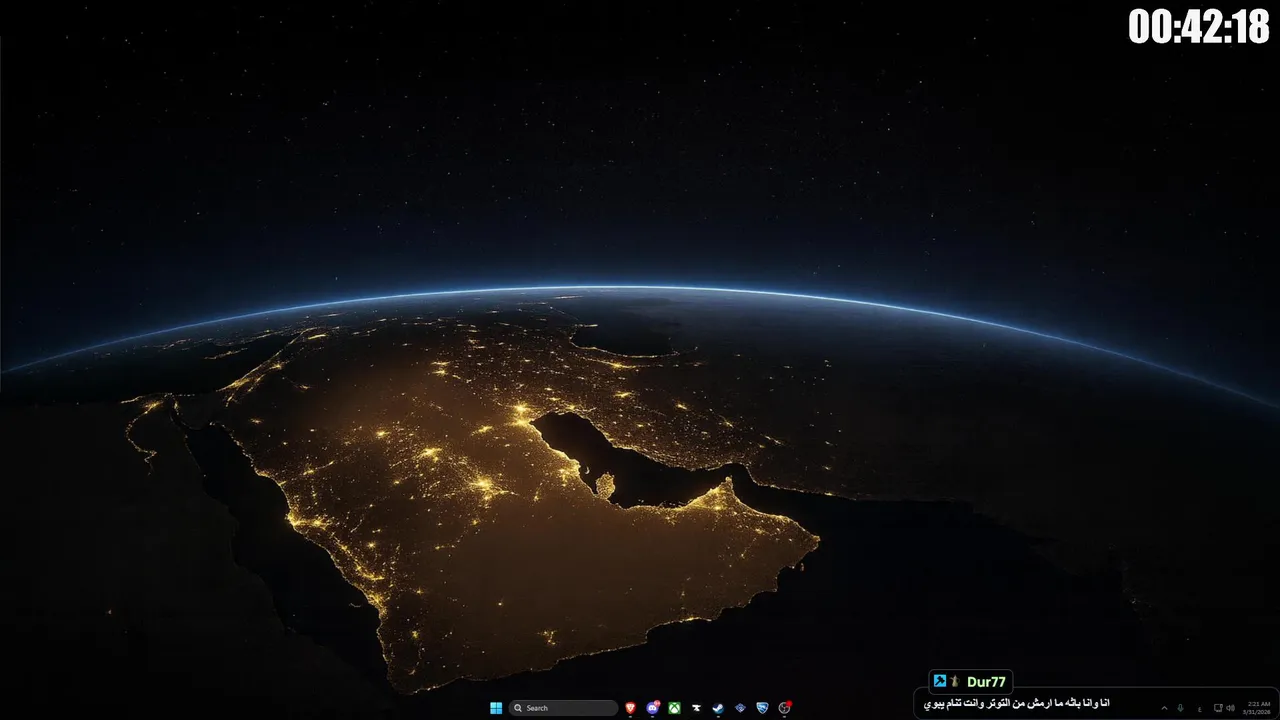1280x720 pixels.
Task: Open the Faceit app icon in the taskbar
Action: coord(696,708)
